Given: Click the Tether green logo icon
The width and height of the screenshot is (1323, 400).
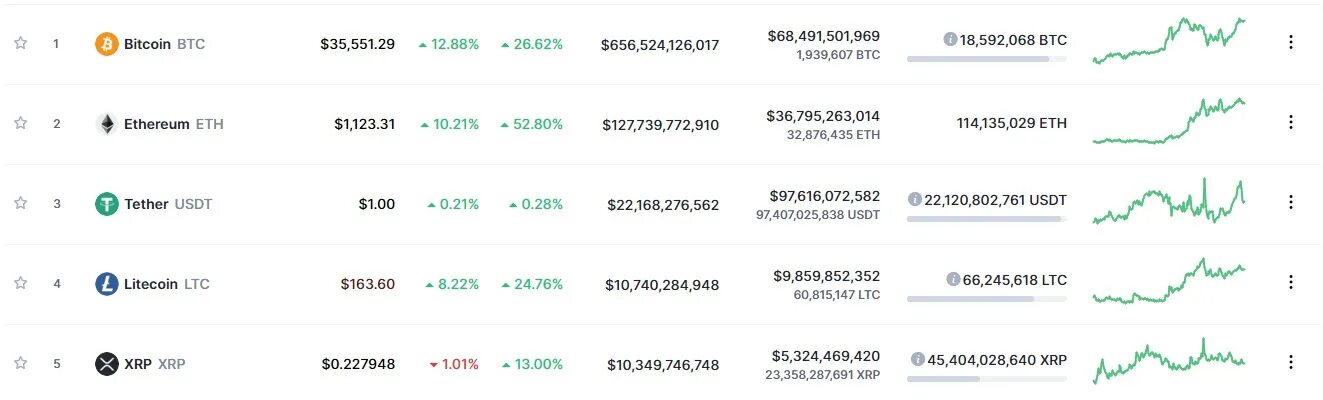Looking at the screenshot, I should [x=106, y=204].
